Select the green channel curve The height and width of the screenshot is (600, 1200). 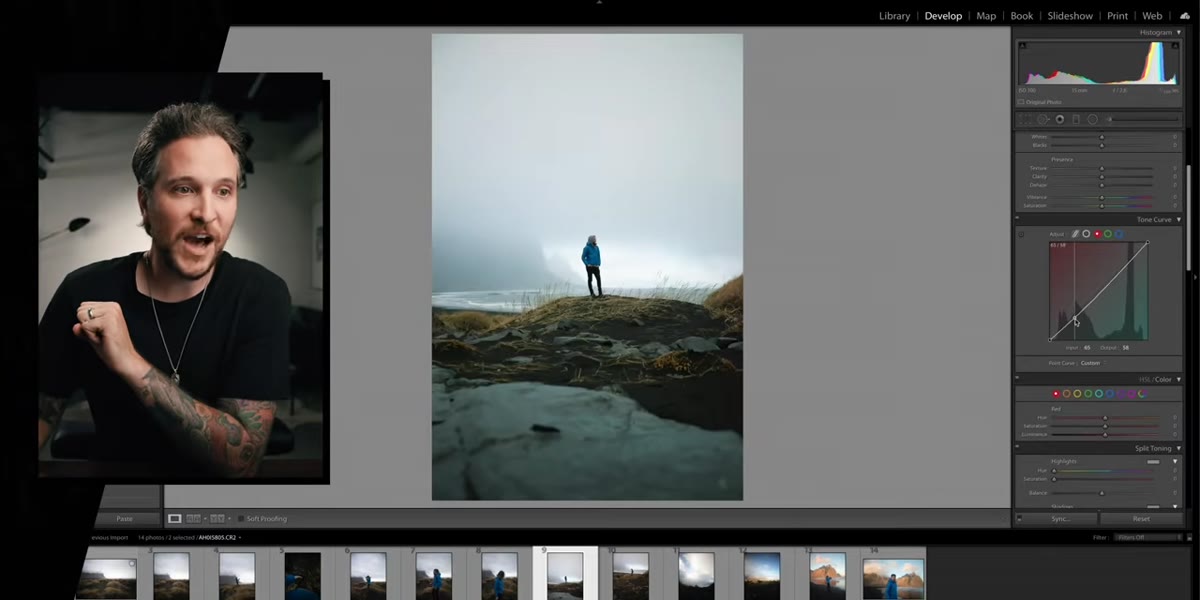click(1108, 234)
